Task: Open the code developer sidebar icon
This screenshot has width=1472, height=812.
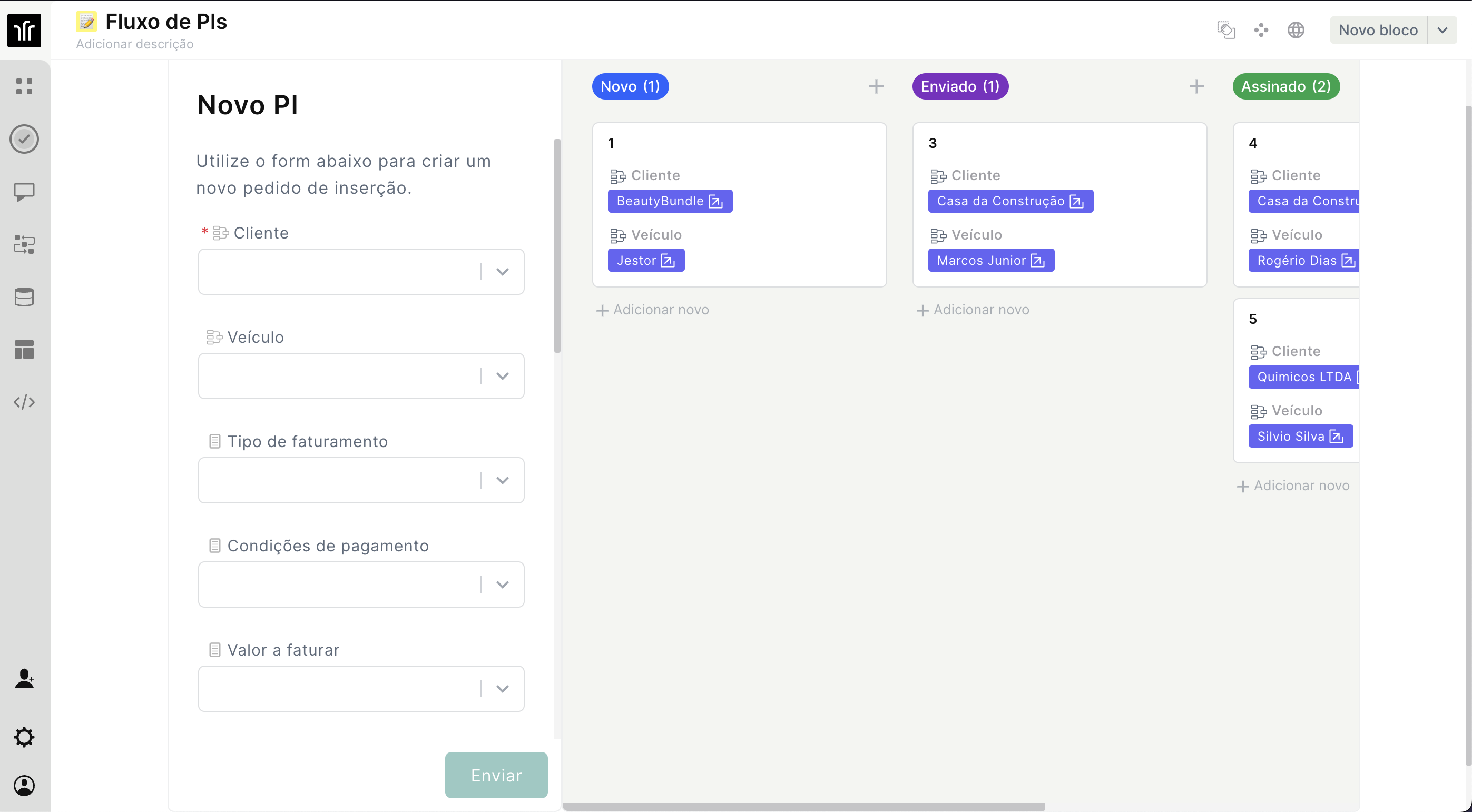Action: click(24, 402)
